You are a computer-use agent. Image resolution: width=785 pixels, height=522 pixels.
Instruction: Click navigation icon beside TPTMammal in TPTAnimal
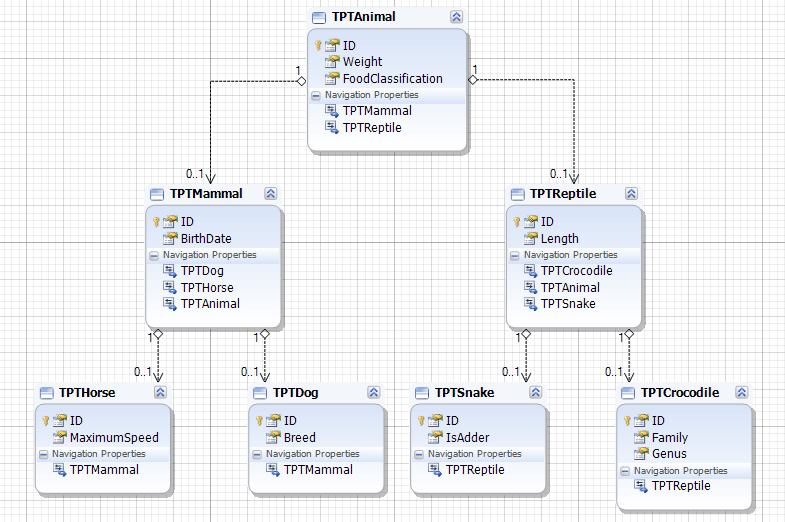(332, 111)
